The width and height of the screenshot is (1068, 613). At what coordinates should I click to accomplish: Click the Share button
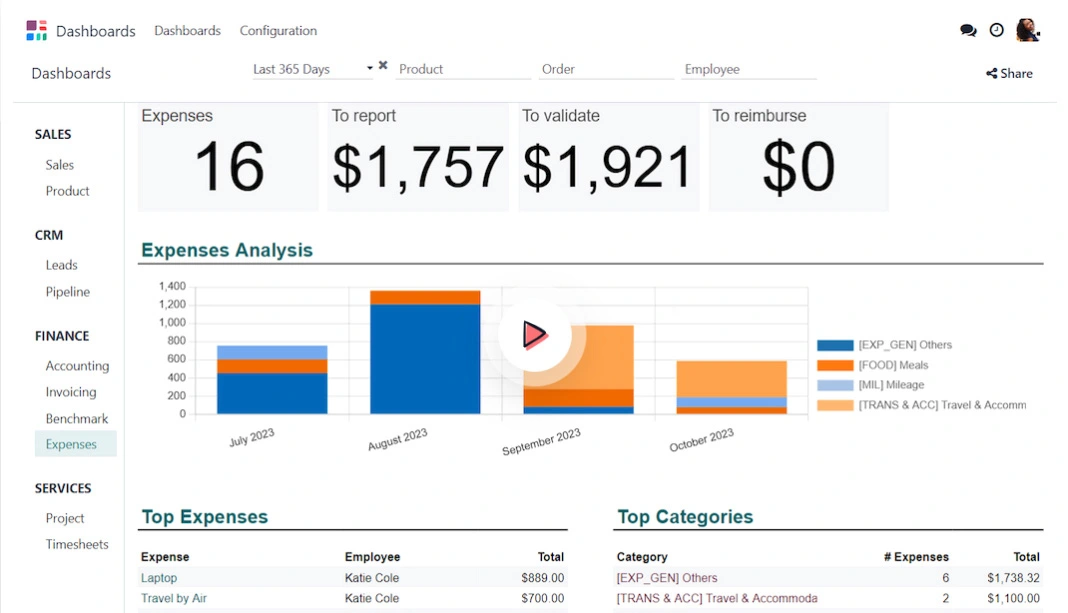(1009, 73)
